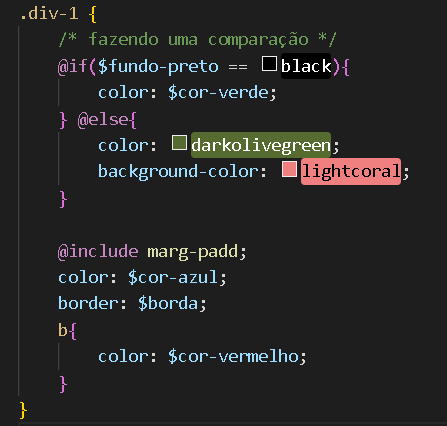Click the lightcoral color value

[351, 171]
